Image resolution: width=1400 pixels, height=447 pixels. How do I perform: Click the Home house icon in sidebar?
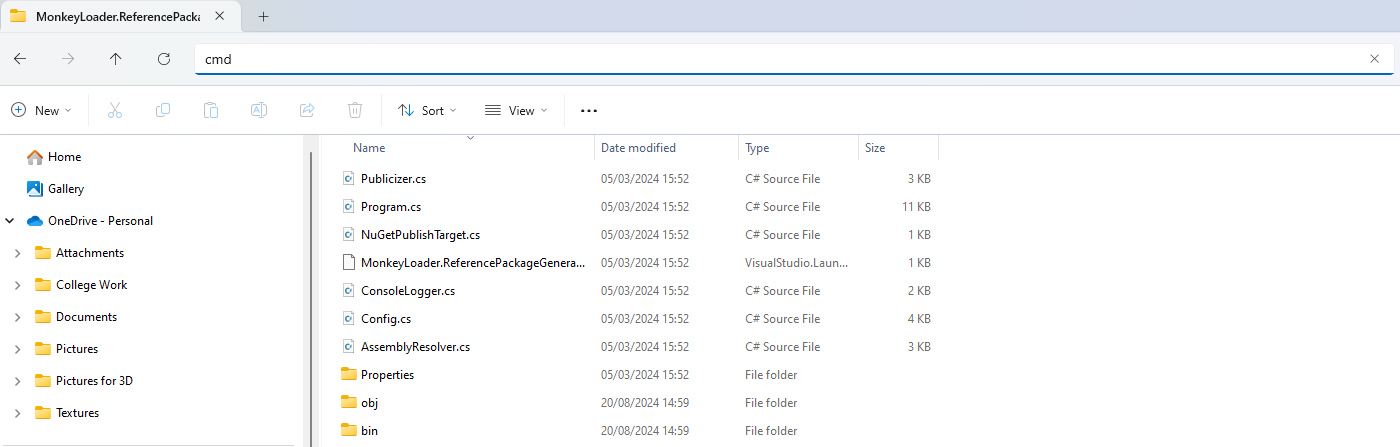pos(35,157)
